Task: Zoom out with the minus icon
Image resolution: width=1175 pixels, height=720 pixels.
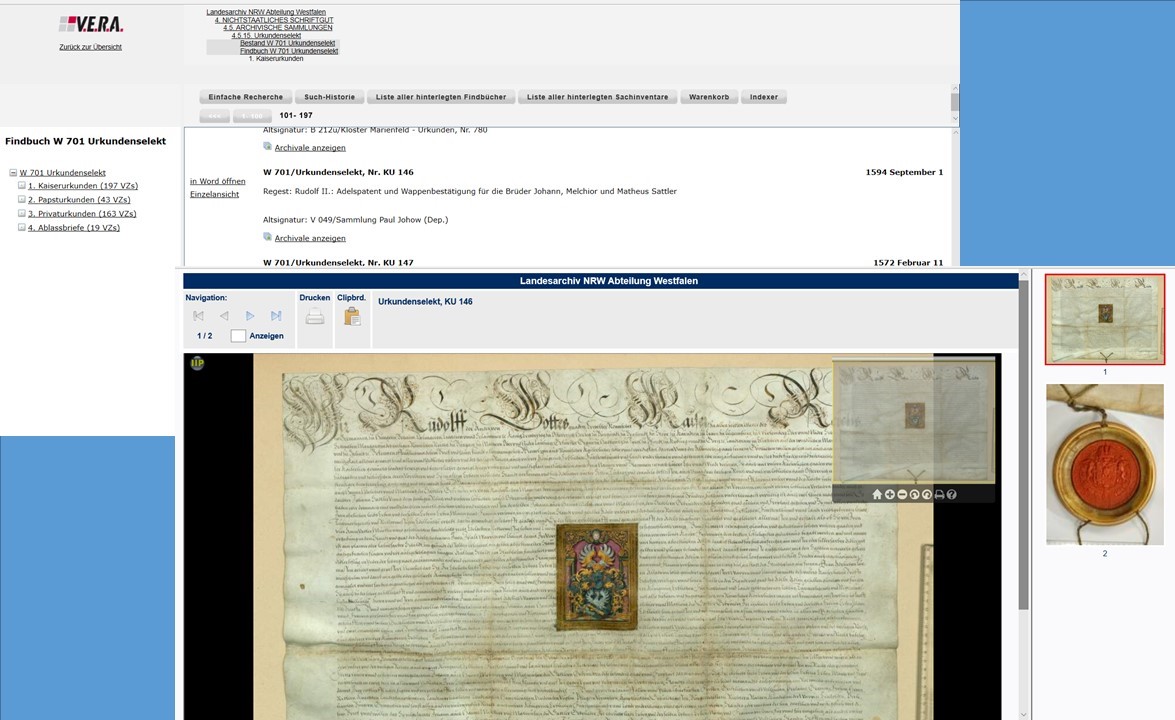Action: [x=902, y=494]
